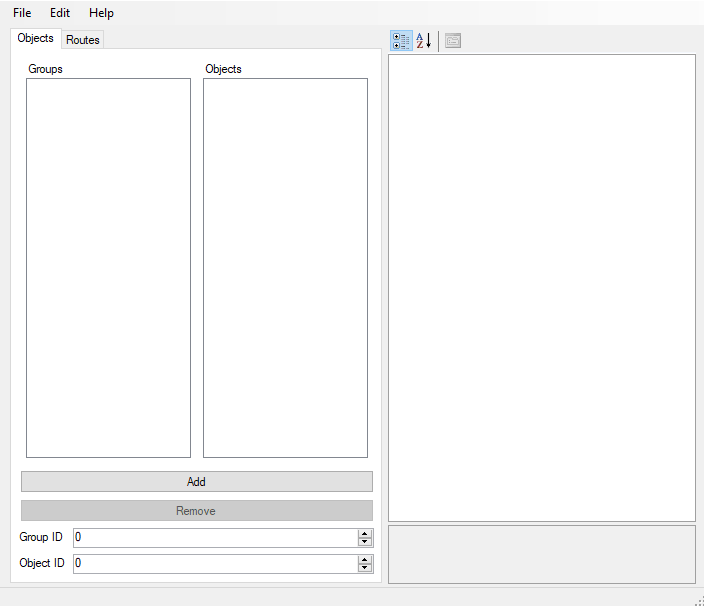This screenshot has height=606, width=704.
Task: Increase Group ID with the up arrow
Action: [365, 533]
